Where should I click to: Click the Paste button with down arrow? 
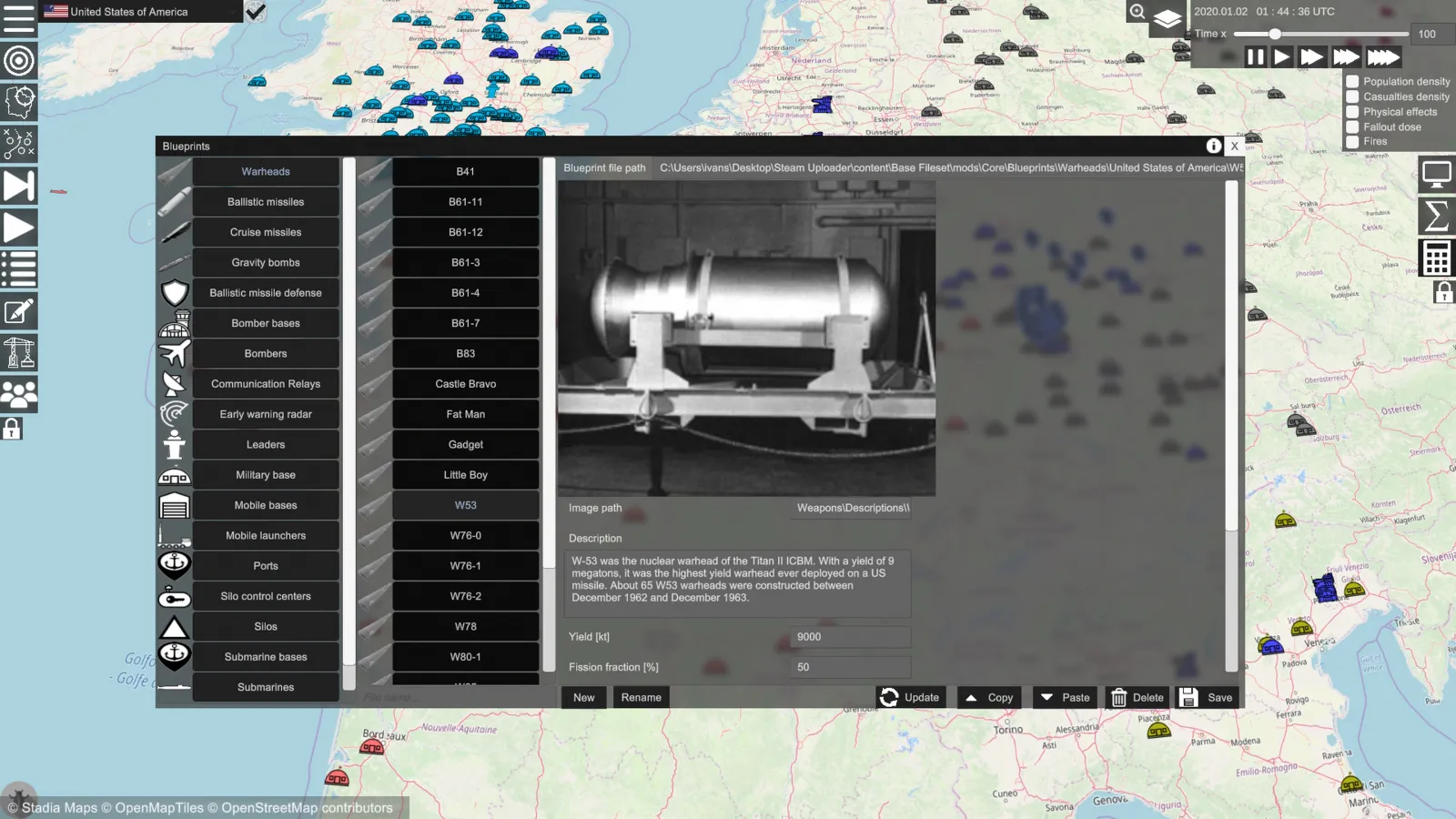[1064, 698]
